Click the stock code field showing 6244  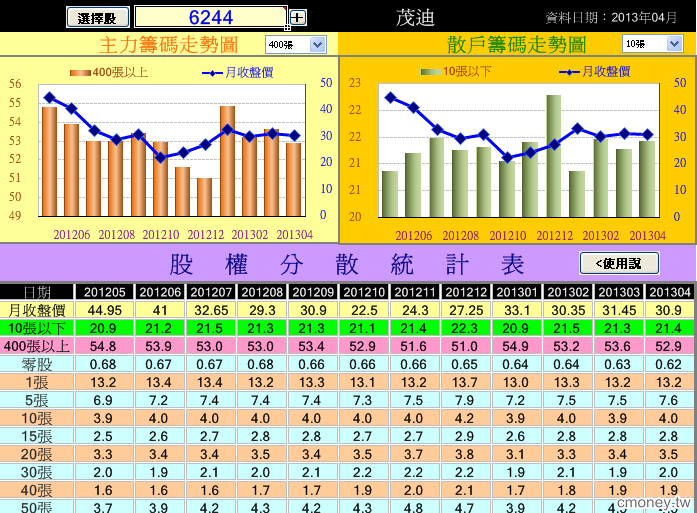point(211,17)
